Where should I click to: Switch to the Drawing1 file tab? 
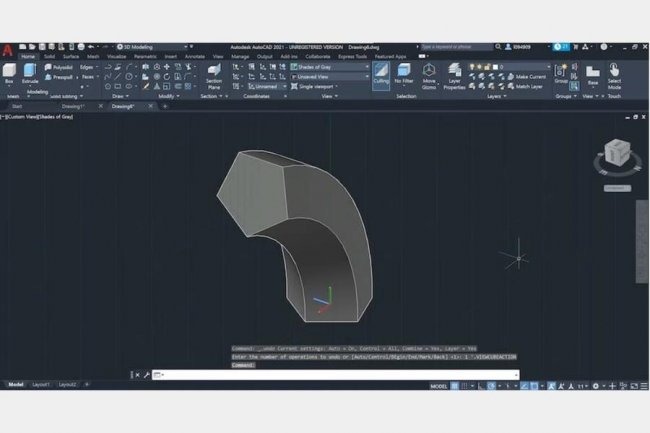point(73,106)
